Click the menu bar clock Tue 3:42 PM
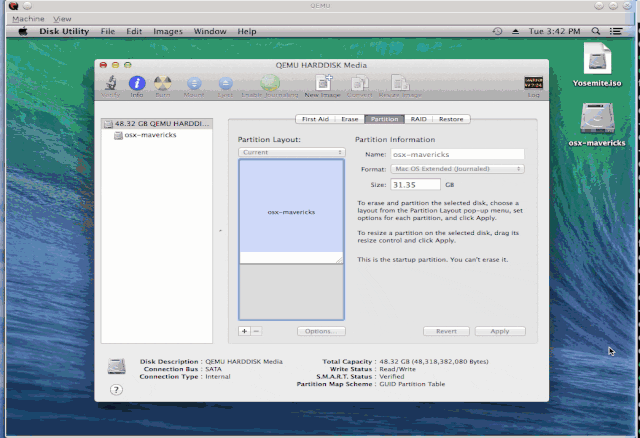Screen dimensions: 640x438 (554, 31)
